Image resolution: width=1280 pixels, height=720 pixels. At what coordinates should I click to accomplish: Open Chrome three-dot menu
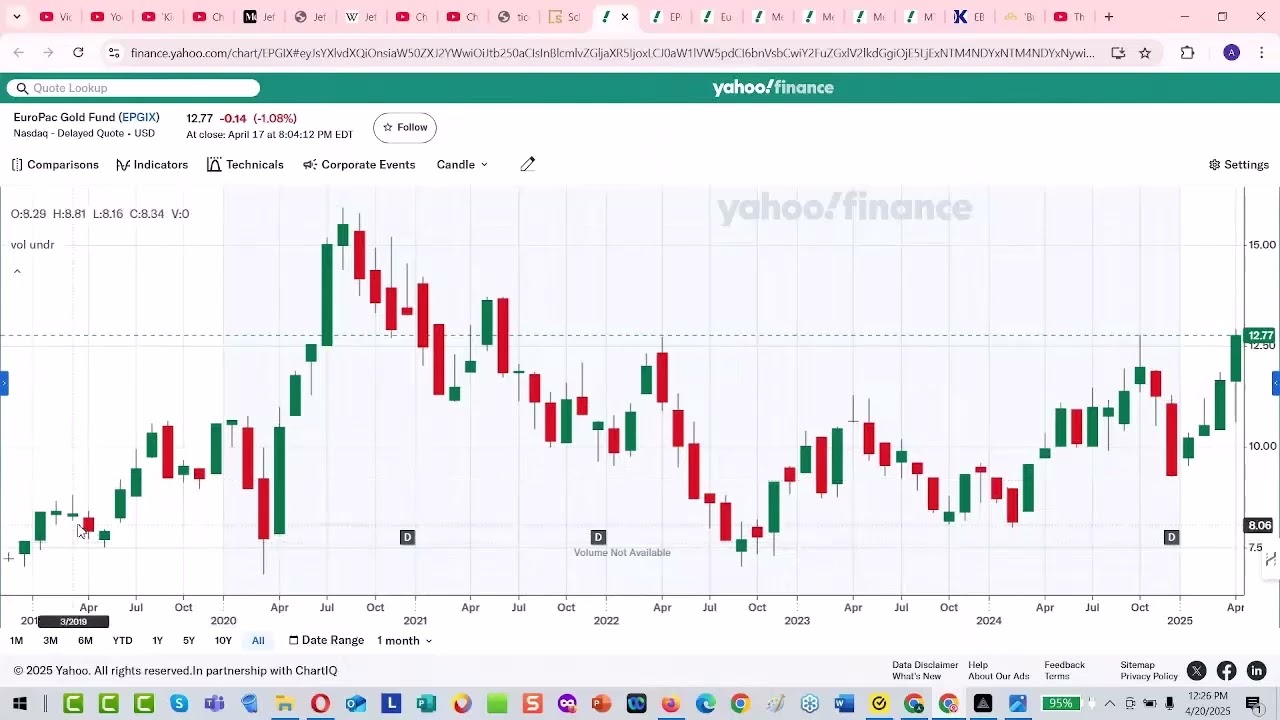click(x=1262, y=53)
